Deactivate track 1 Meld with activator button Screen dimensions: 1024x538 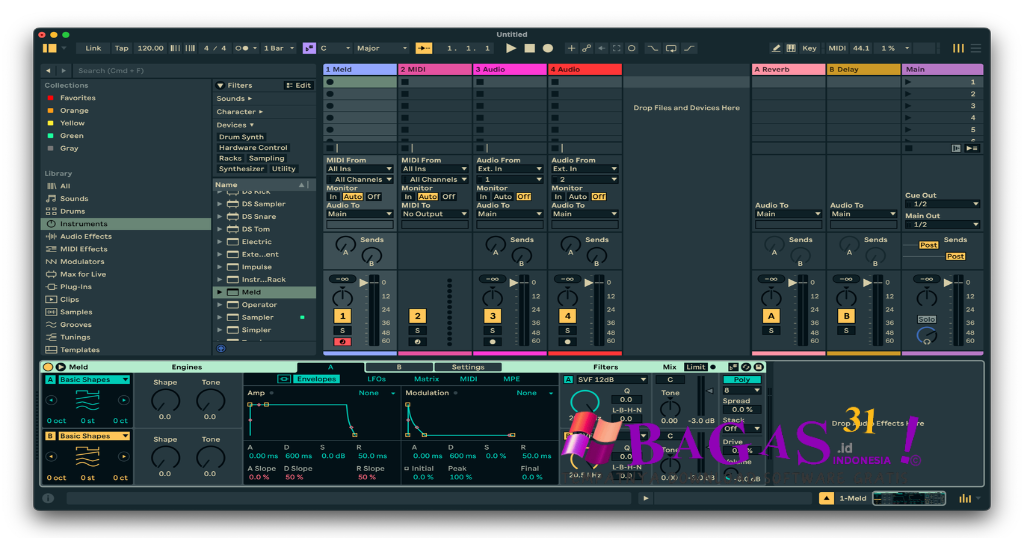click(x=342, y=317)
